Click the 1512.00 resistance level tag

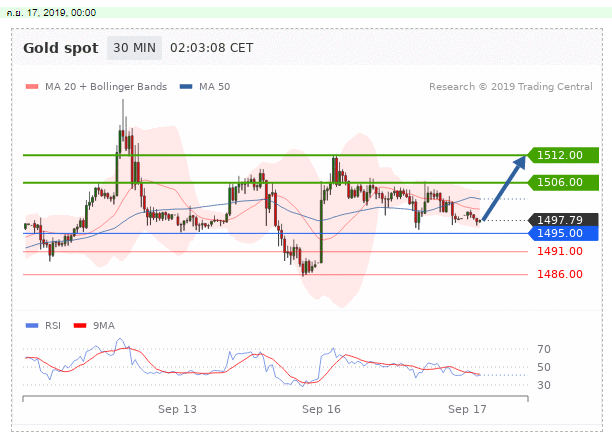pos(563,155)
